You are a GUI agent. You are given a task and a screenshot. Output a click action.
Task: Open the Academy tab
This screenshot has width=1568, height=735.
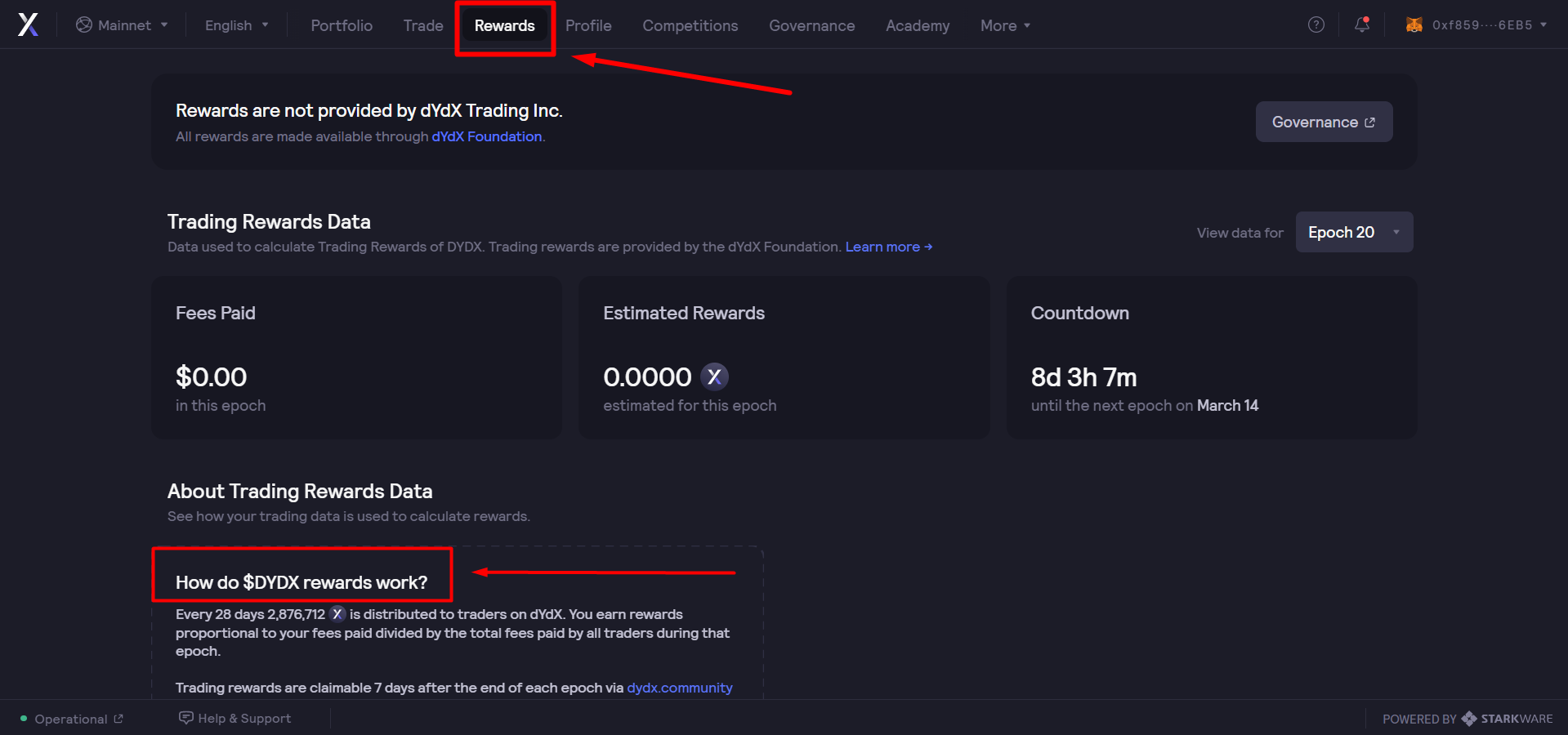918,25
